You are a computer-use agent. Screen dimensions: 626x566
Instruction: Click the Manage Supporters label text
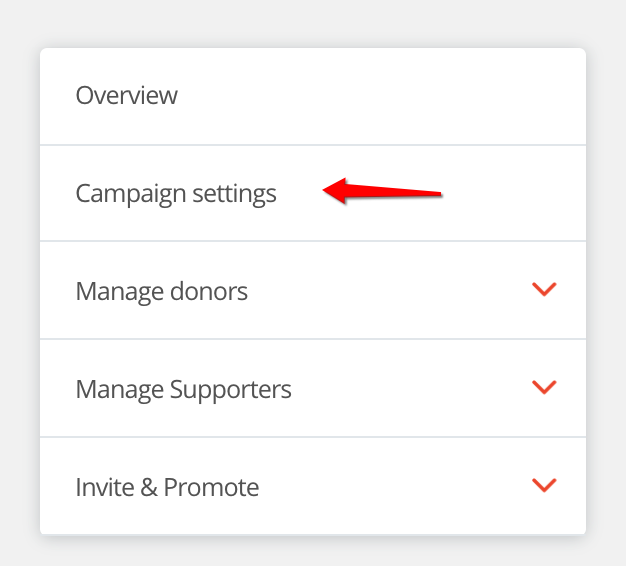(184, 388)
